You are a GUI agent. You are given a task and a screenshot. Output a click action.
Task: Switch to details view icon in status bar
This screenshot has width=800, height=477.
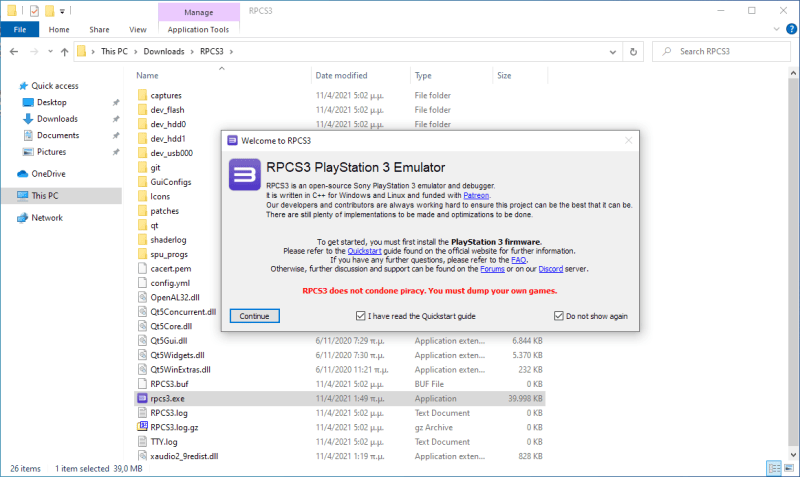tap(774, 468)
